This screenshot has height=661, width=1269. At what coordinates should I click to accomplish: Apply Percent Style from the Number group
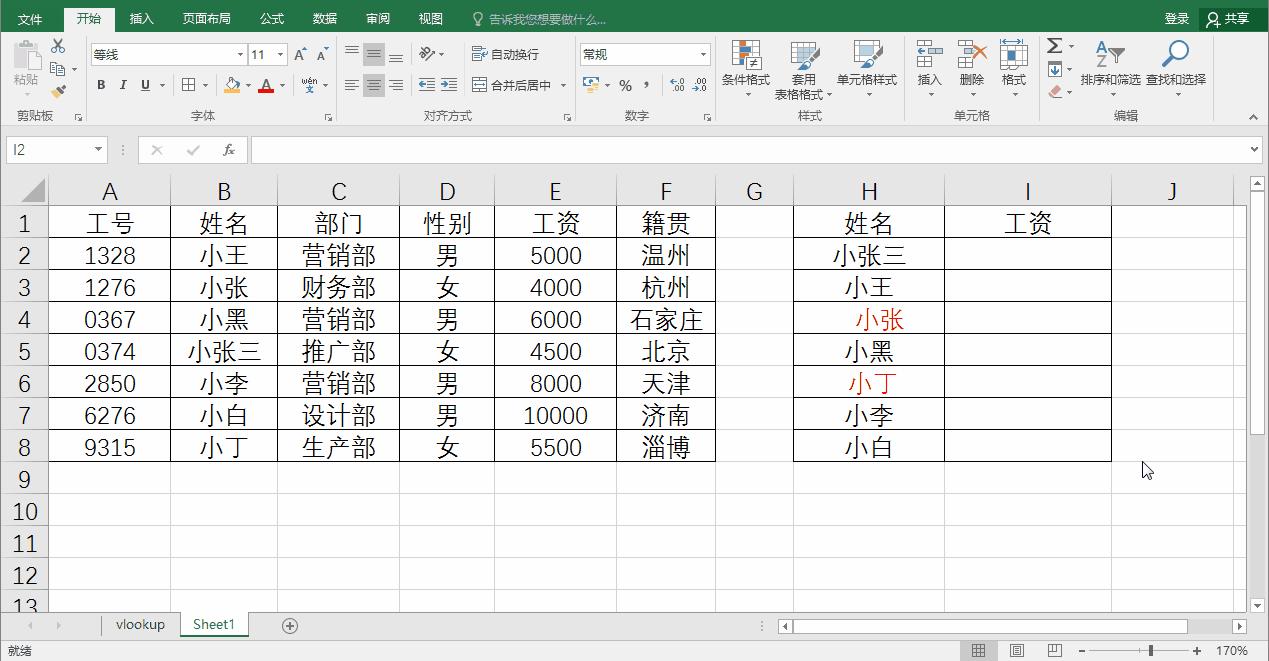625,86
